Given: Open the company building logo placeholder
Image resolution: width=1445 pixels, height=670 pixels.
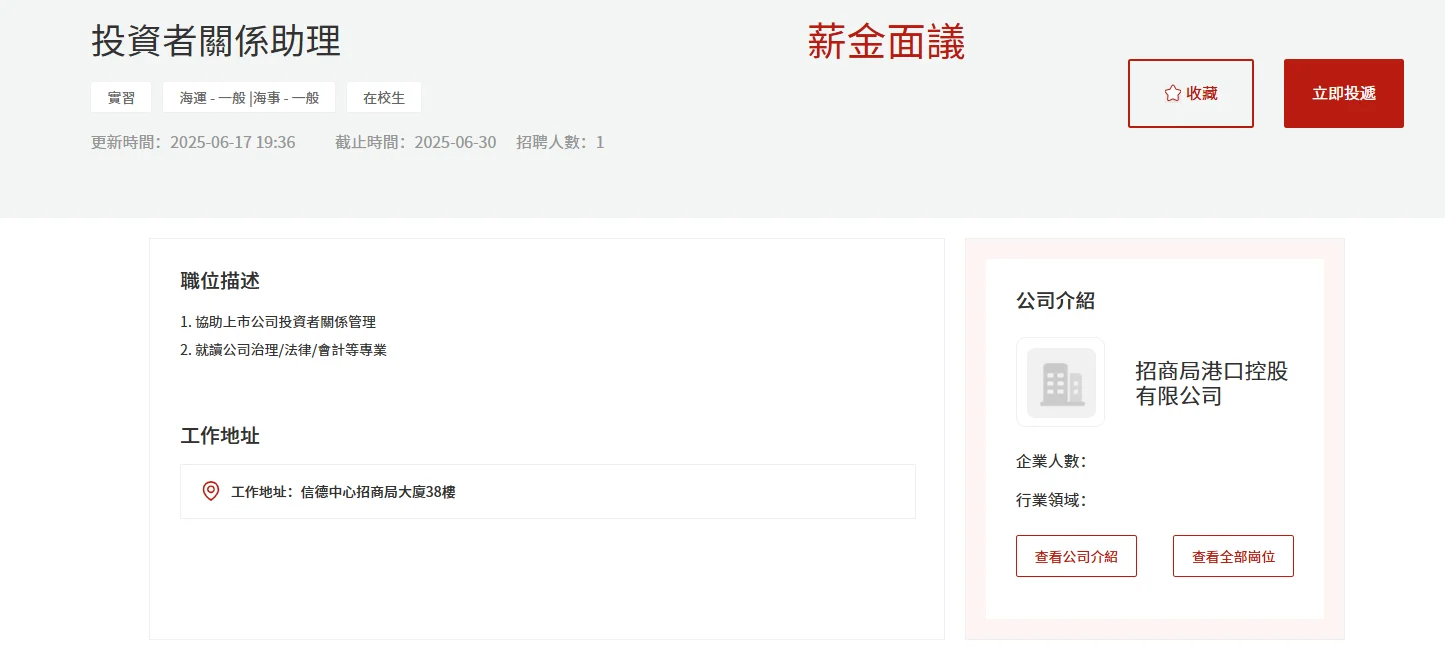Looking at the screenshot, I should 1060,382.
